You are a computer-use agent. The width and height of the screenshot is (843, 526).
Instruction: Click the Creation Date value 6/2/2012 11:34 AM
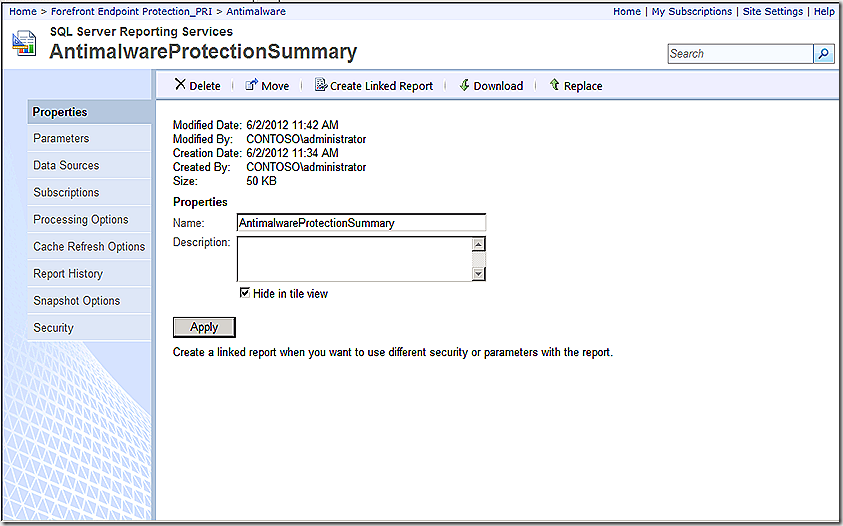point(292,153)
